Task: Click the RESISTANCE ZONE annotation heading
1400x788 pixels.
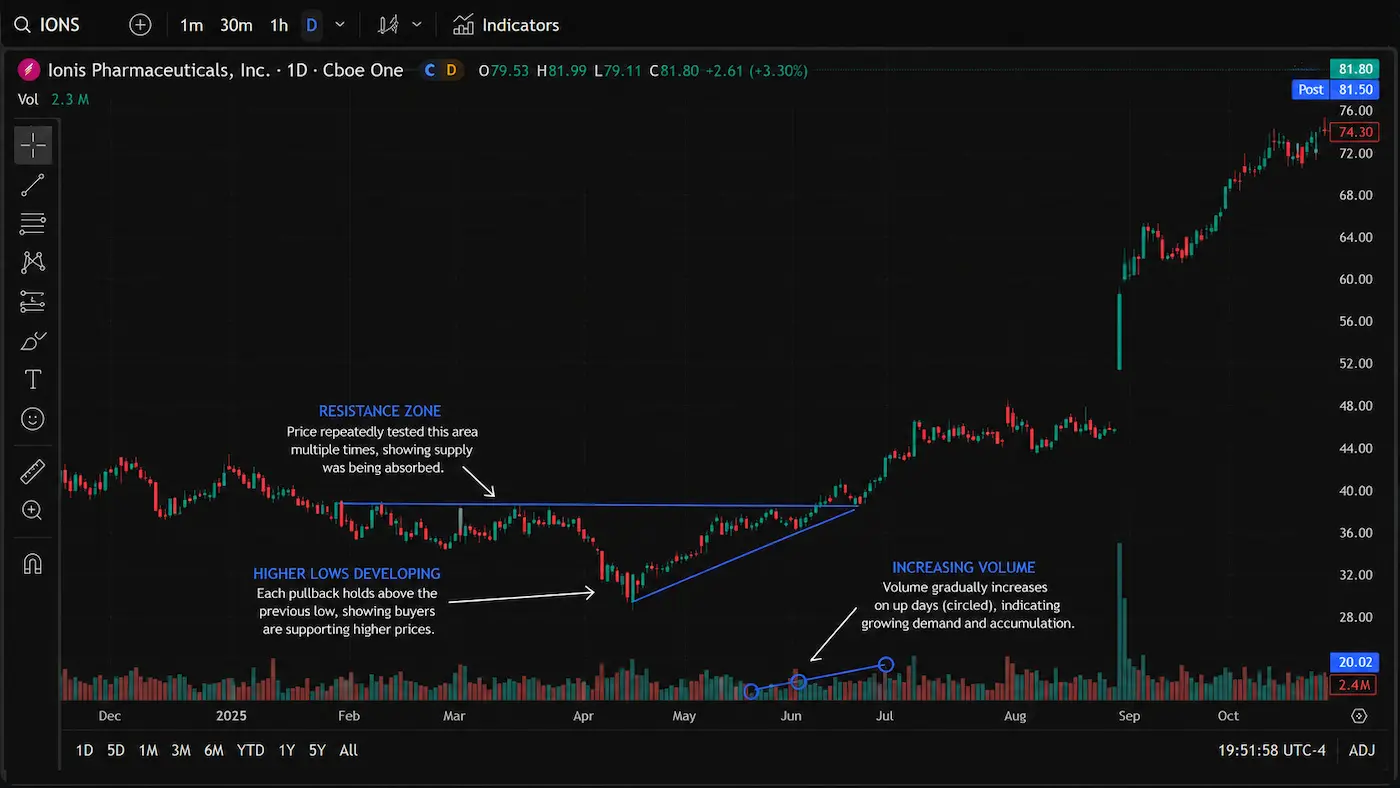Action: [380, 411]
